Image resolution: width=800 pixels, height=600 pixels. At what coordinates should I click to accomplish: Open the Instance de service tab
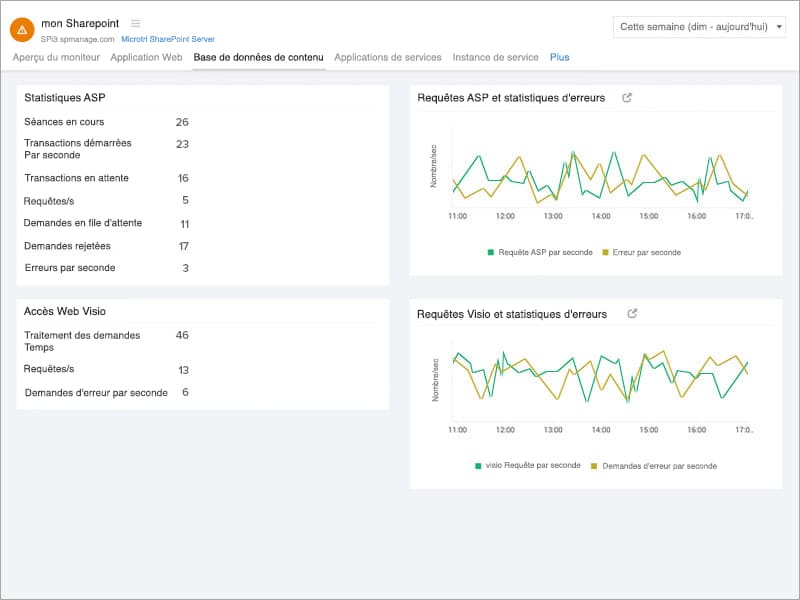(495, 58)
